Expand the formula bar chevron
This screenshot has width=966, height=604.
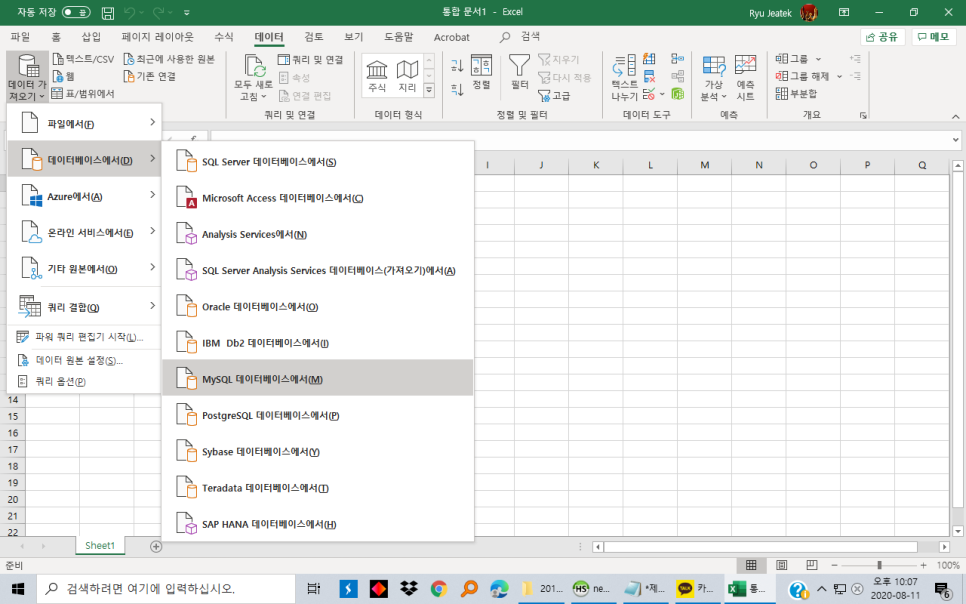(x=956, y=140)
